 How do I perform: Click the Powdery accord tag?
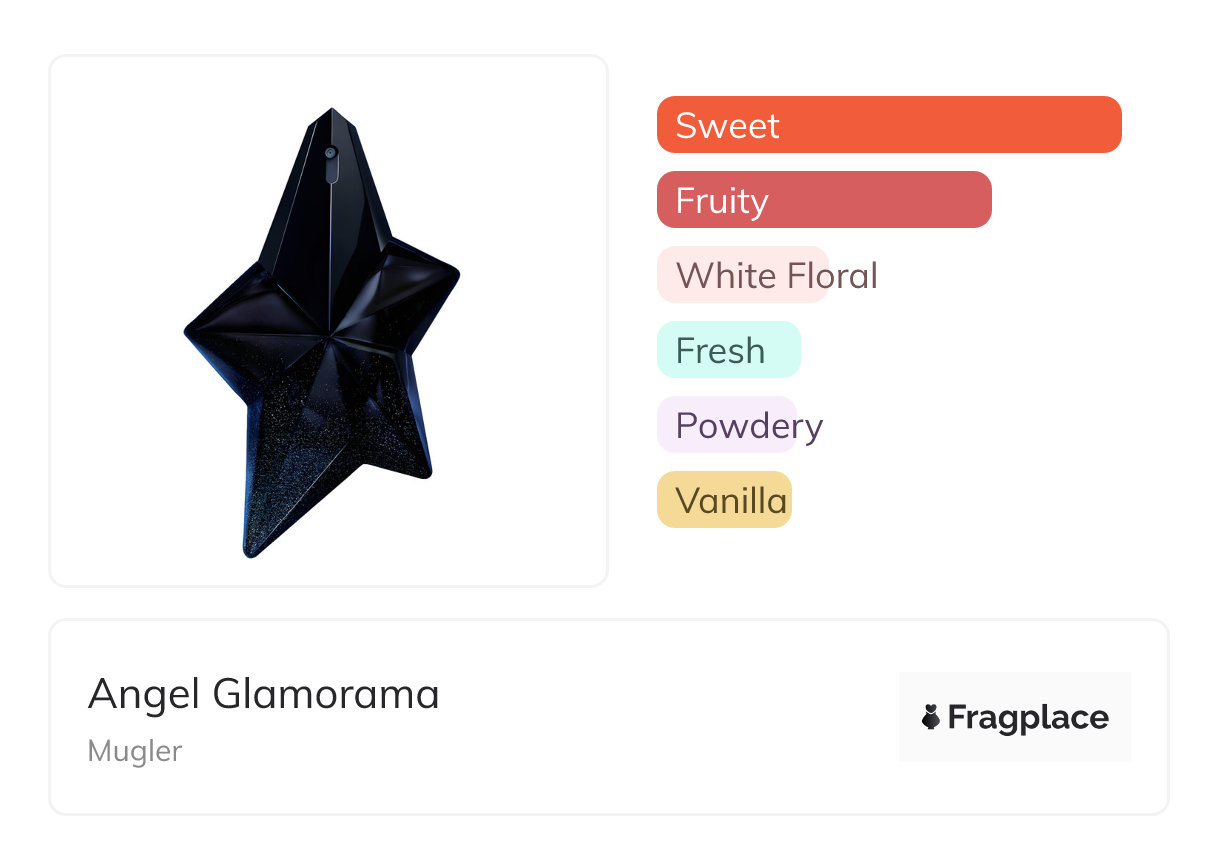[727, 425]
